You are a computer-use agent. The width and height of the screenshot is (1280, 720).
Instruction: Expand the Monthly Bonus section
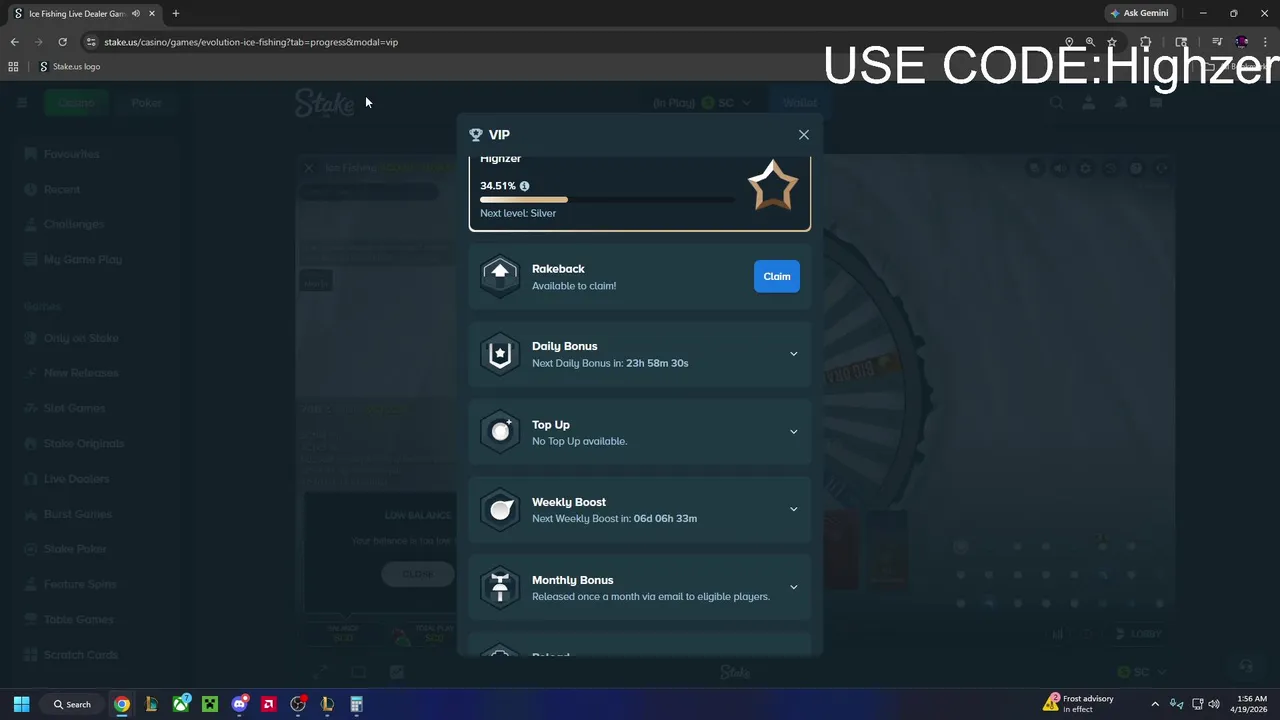coord(794,587)
